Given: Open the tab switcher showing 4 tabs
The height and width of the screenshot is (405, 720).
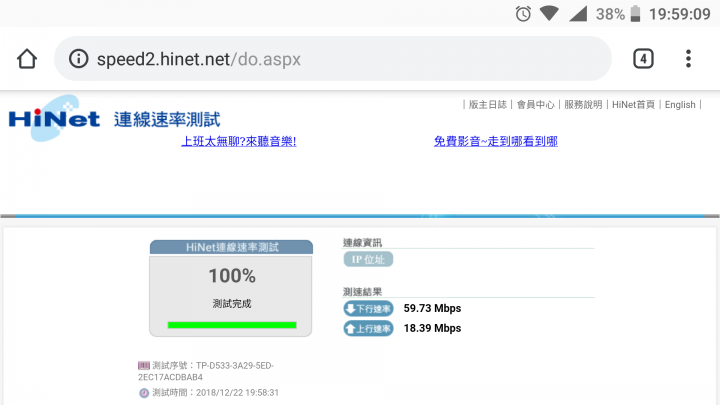Looking at the screenshot, I should pos(643,59).
